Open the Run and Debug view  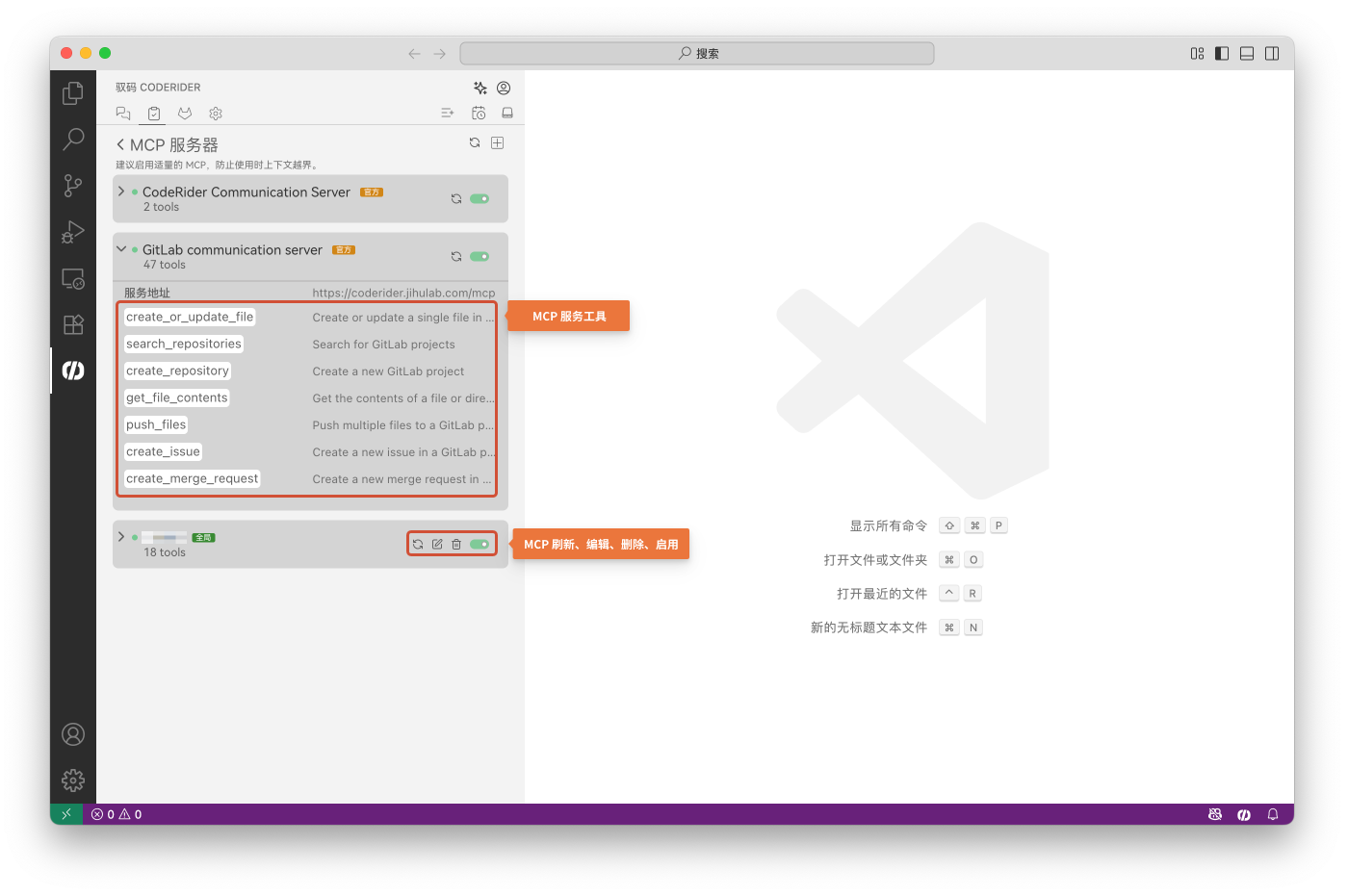[73, 232]
